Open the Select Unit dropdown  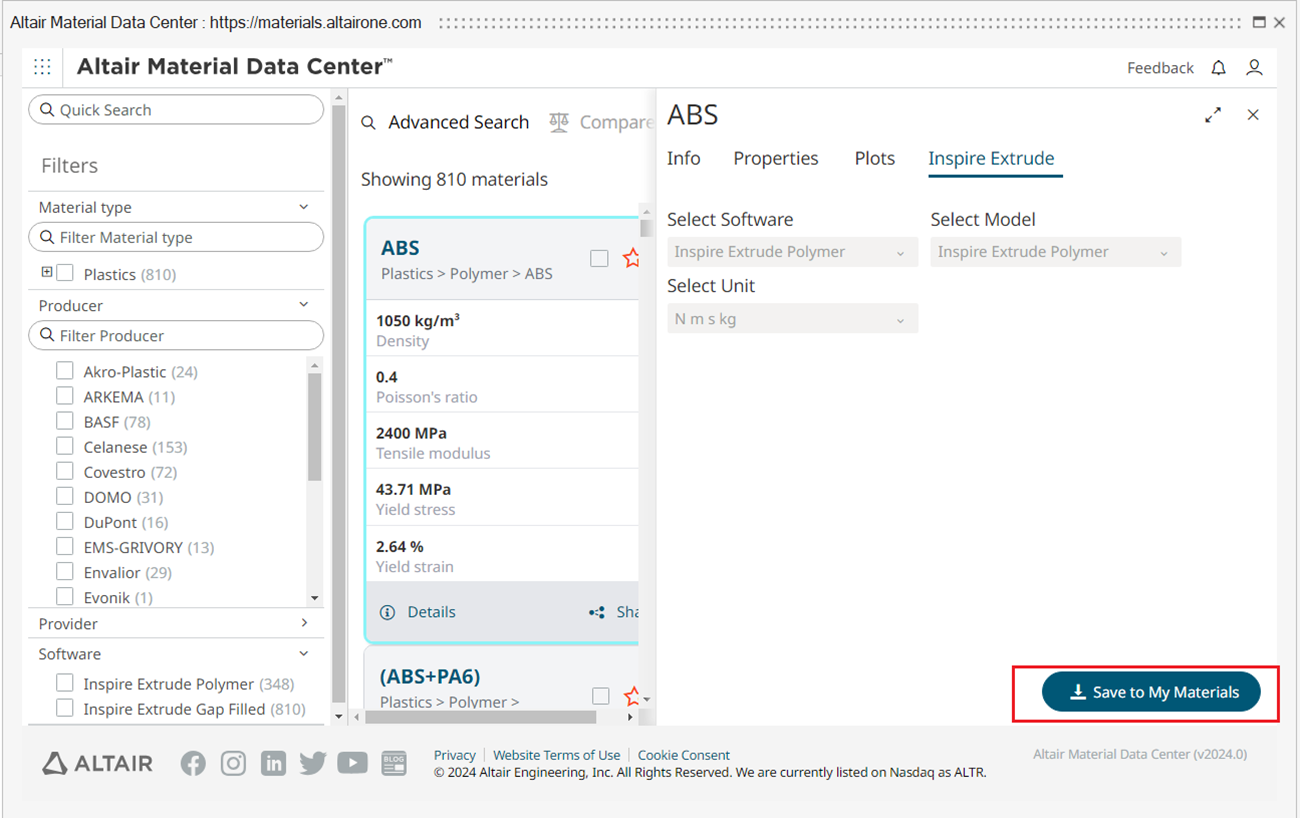[792, 319]
